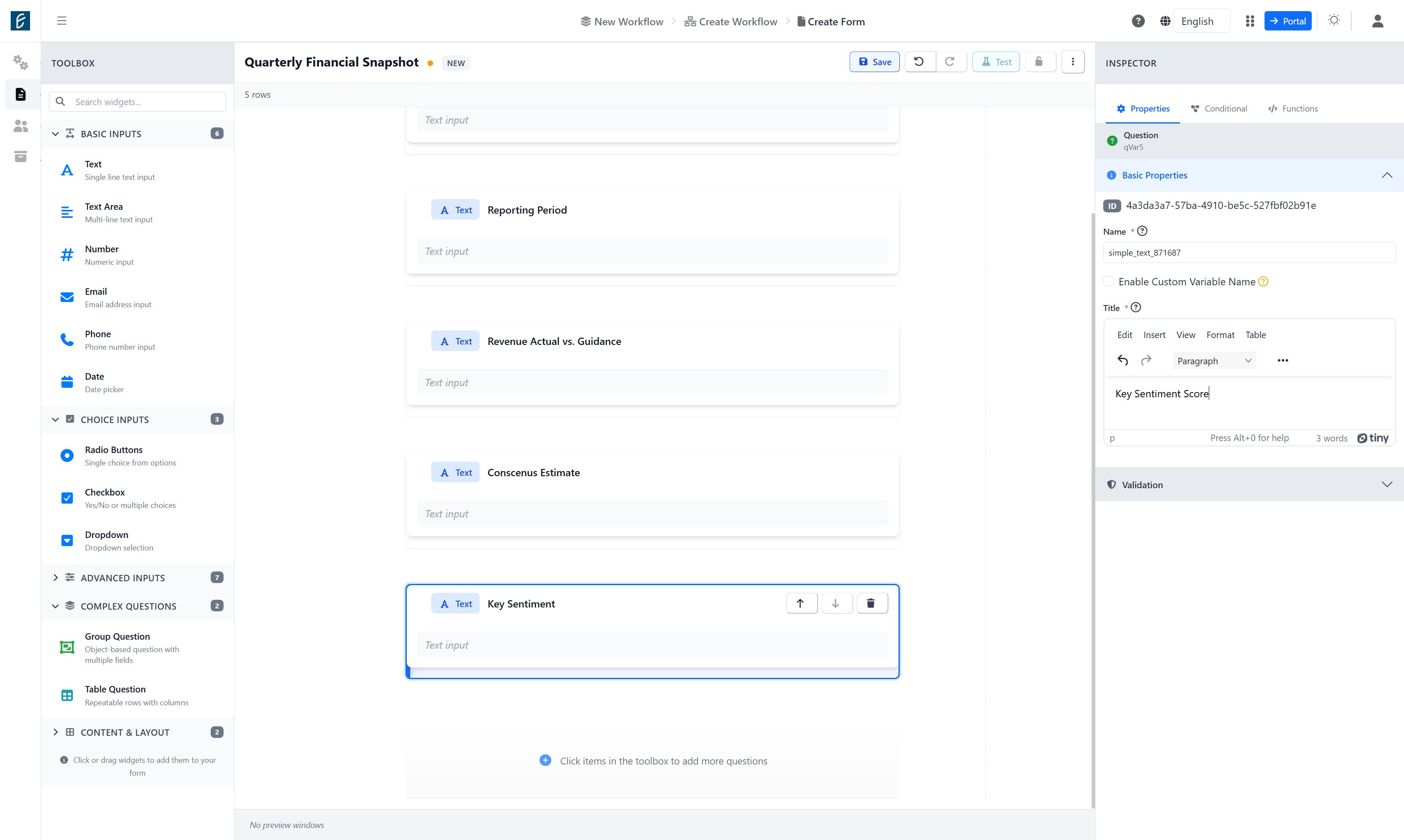1404x840 pixels.
Task: Open the users sidebar icon
Action: click(x=20, y=126)
